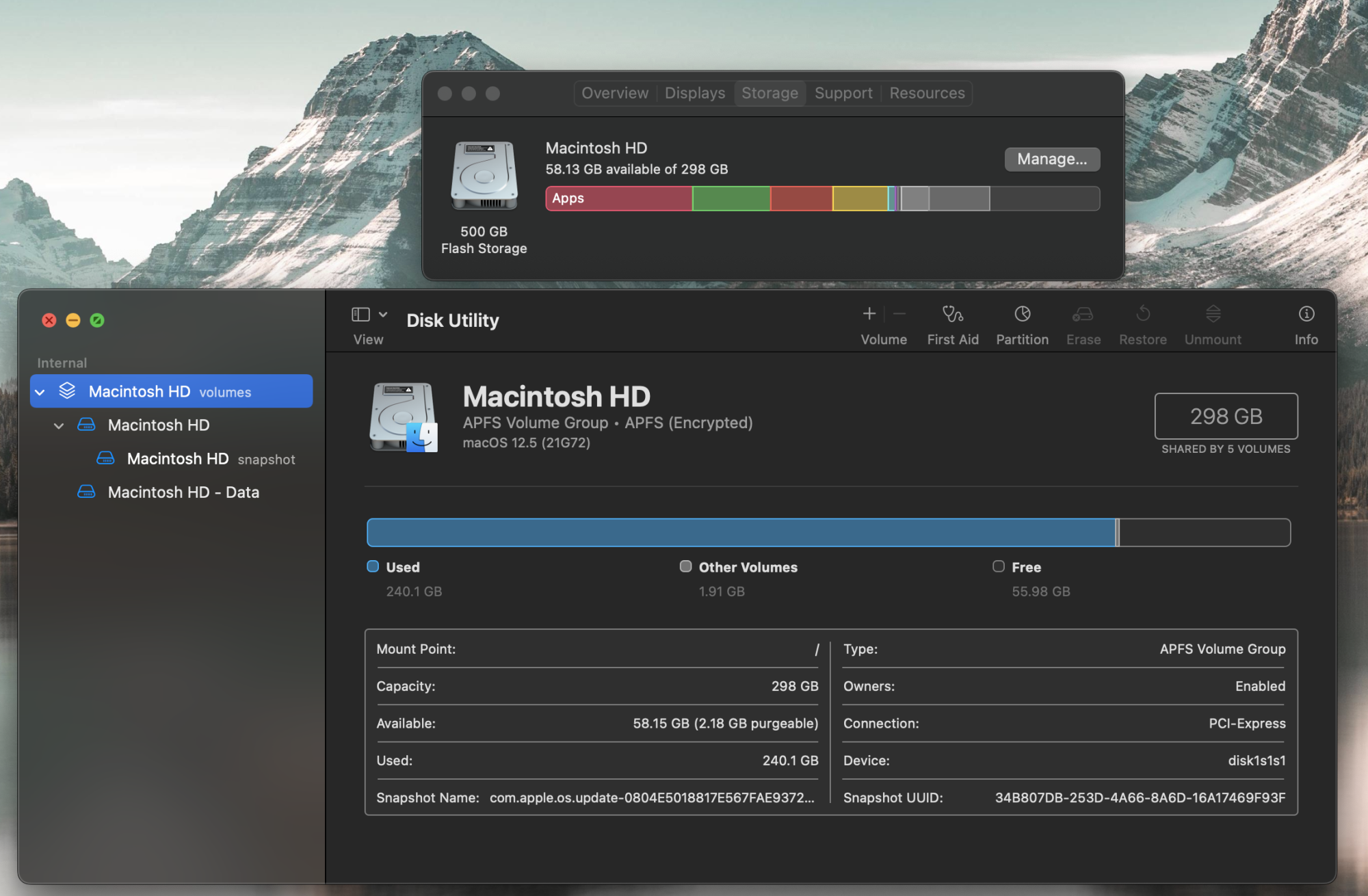Switch to the Displays tab
The width and height of the screenshot is (1368, 896).
pos(695,93)
